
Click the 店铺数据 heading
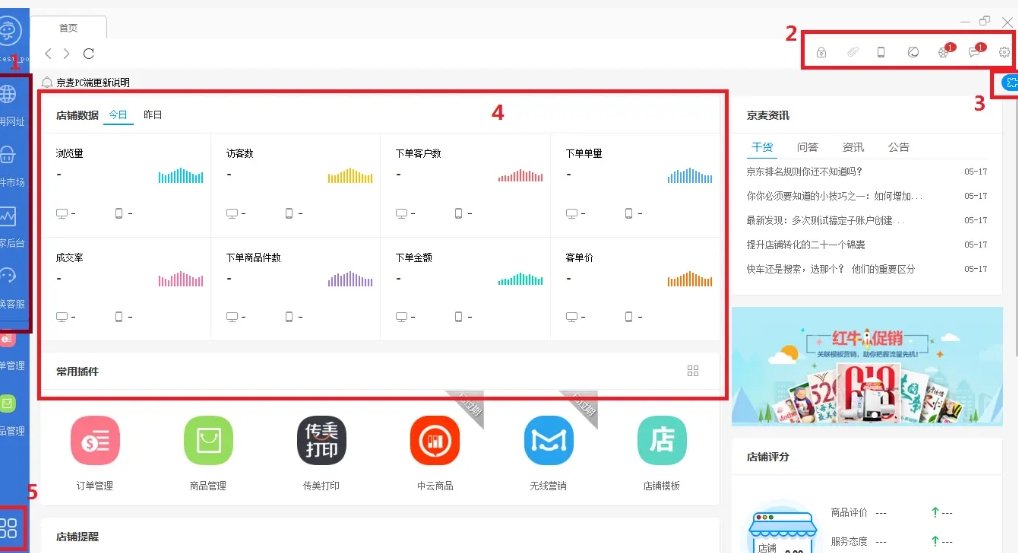tap(77, 115)
